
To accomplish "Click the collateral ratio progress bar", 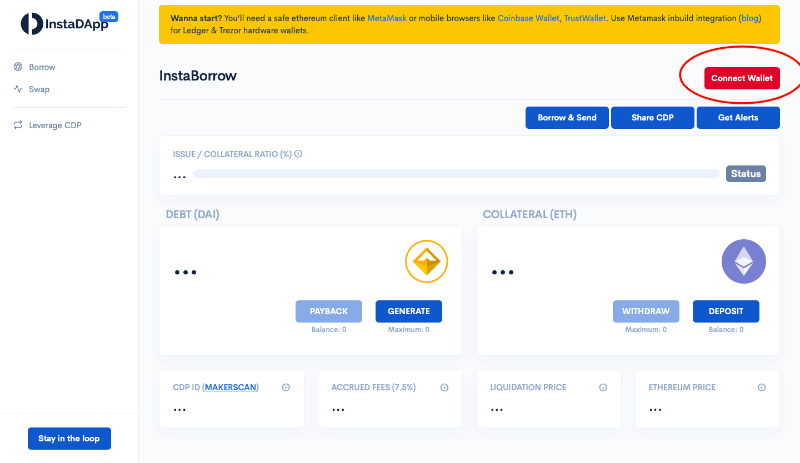I will (455, 174).
